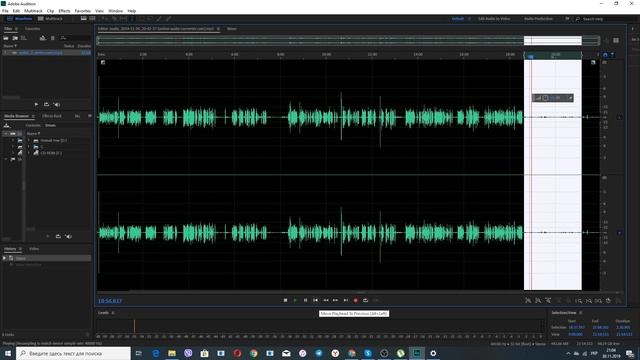This screenshot has width=640, height=360.
Task: Open the File menu
Action: pos(5,11)
